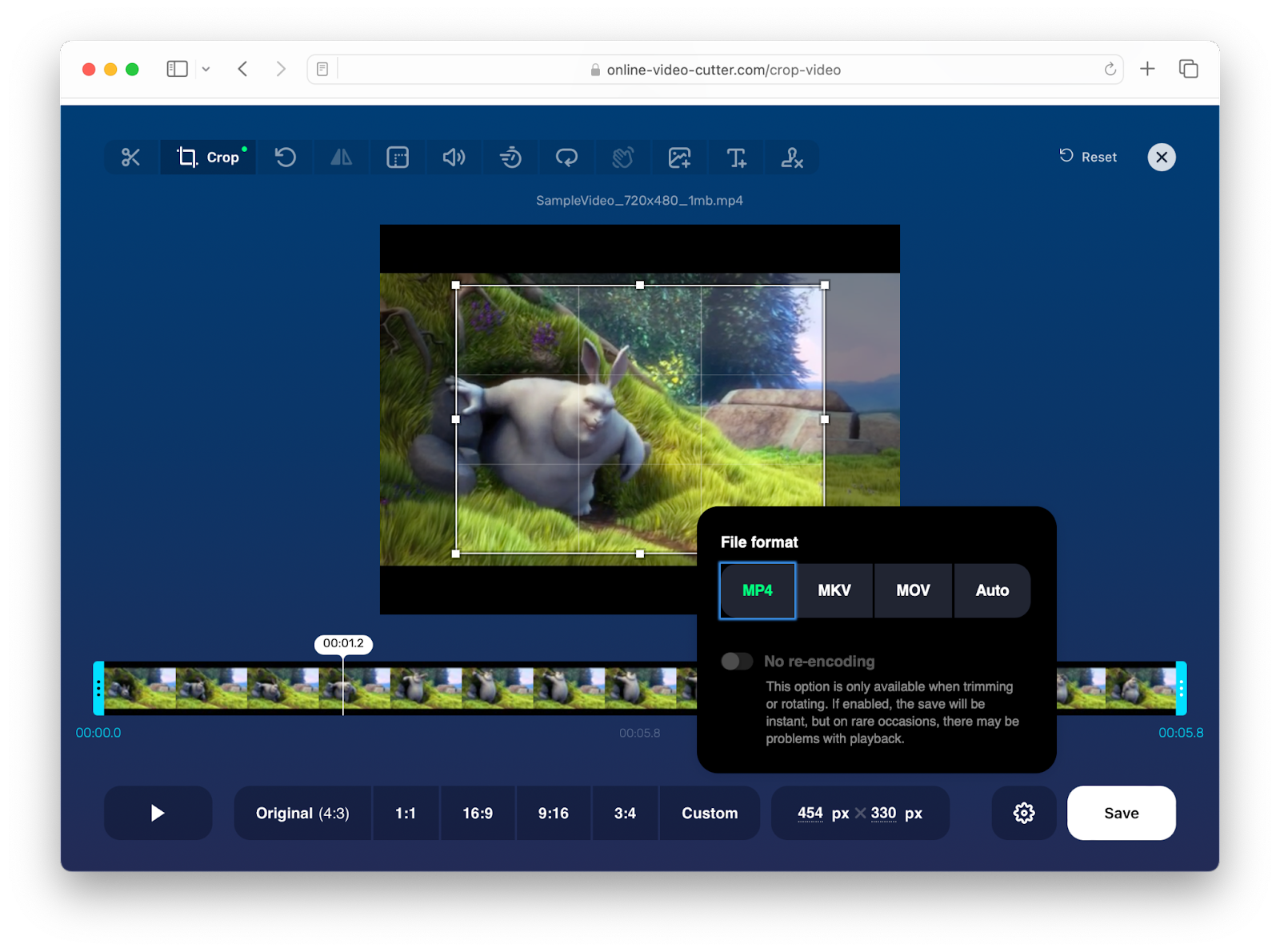Go forward in browser history
The image size is (1280, 952).
click(281, 69)
